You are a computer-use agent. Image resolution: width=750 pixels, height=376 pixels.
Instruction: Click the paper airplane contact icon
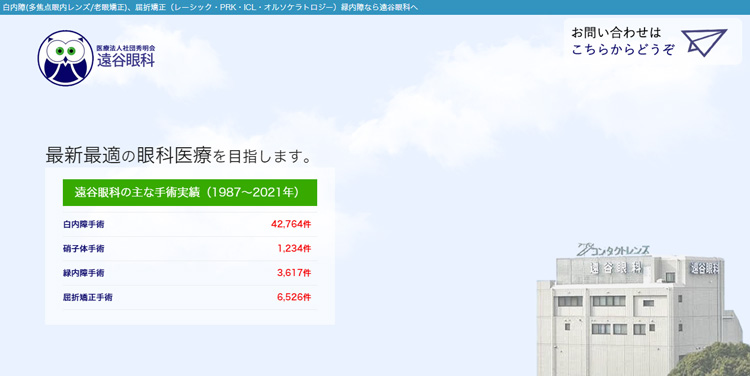(x=704, y=43)
